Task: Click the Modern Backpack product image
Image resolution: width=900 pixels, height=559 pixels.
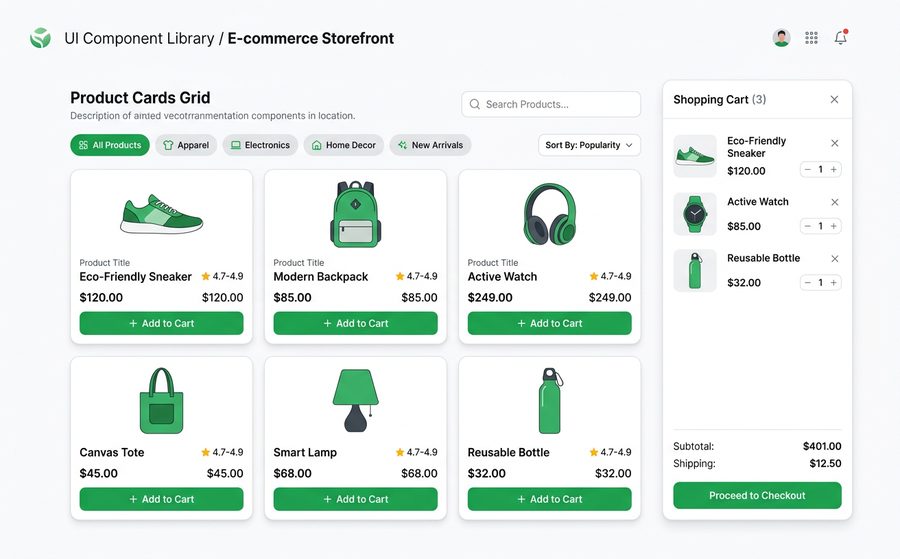Action: [355, 214]
